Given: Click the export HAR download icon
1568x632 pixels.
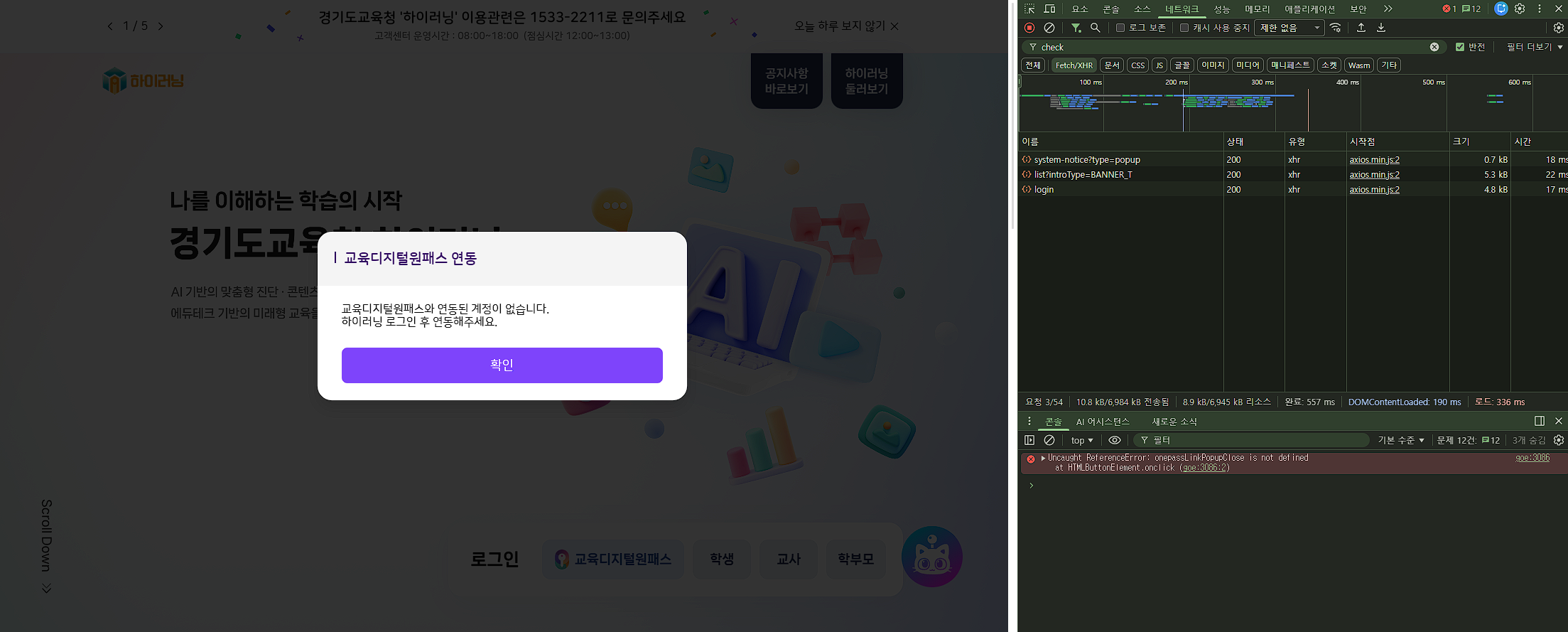Looking at the screenshot, I should coord(1381,28).
